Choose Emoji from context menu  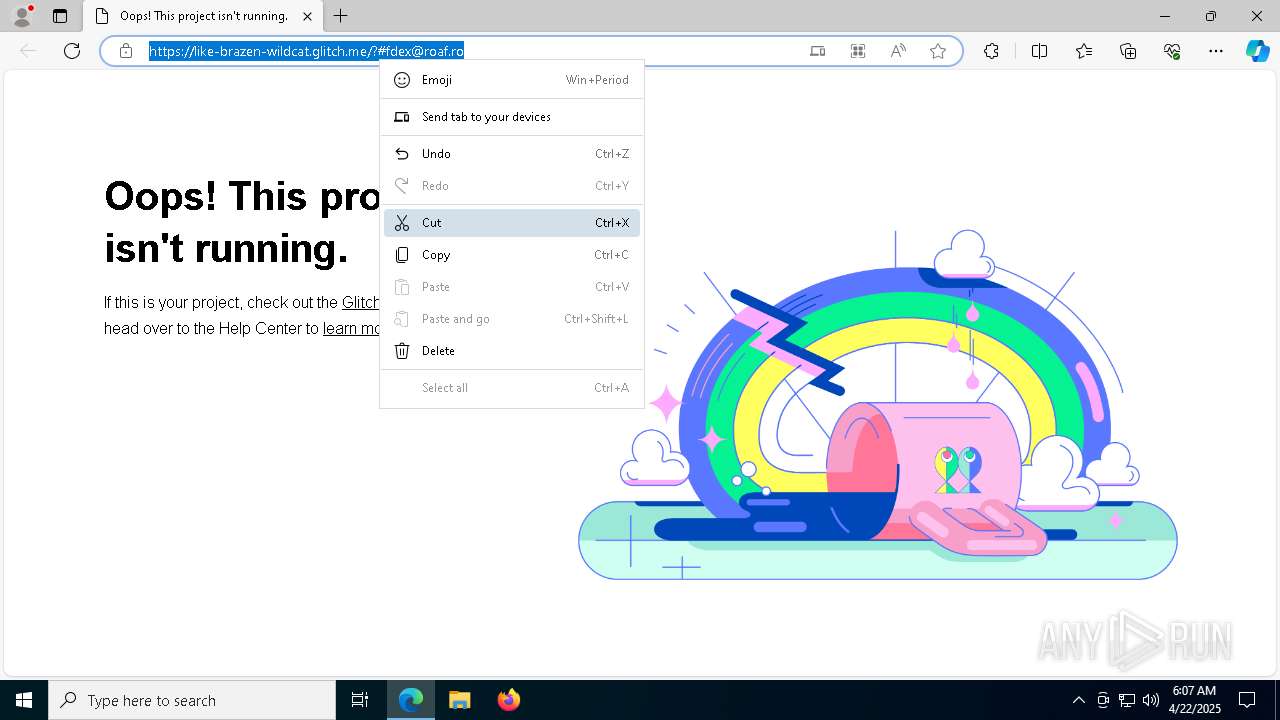(512, 80)
